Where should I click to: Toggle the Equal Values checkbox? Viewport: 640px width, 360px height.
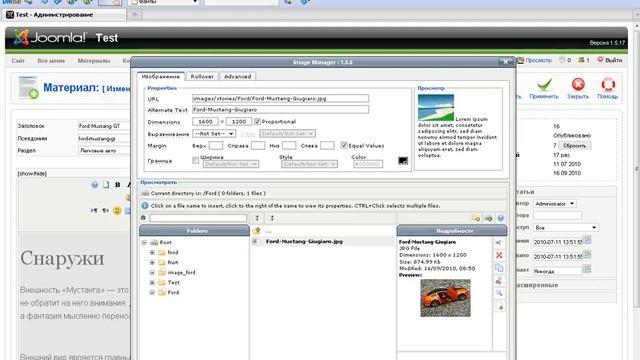(344, 145)
